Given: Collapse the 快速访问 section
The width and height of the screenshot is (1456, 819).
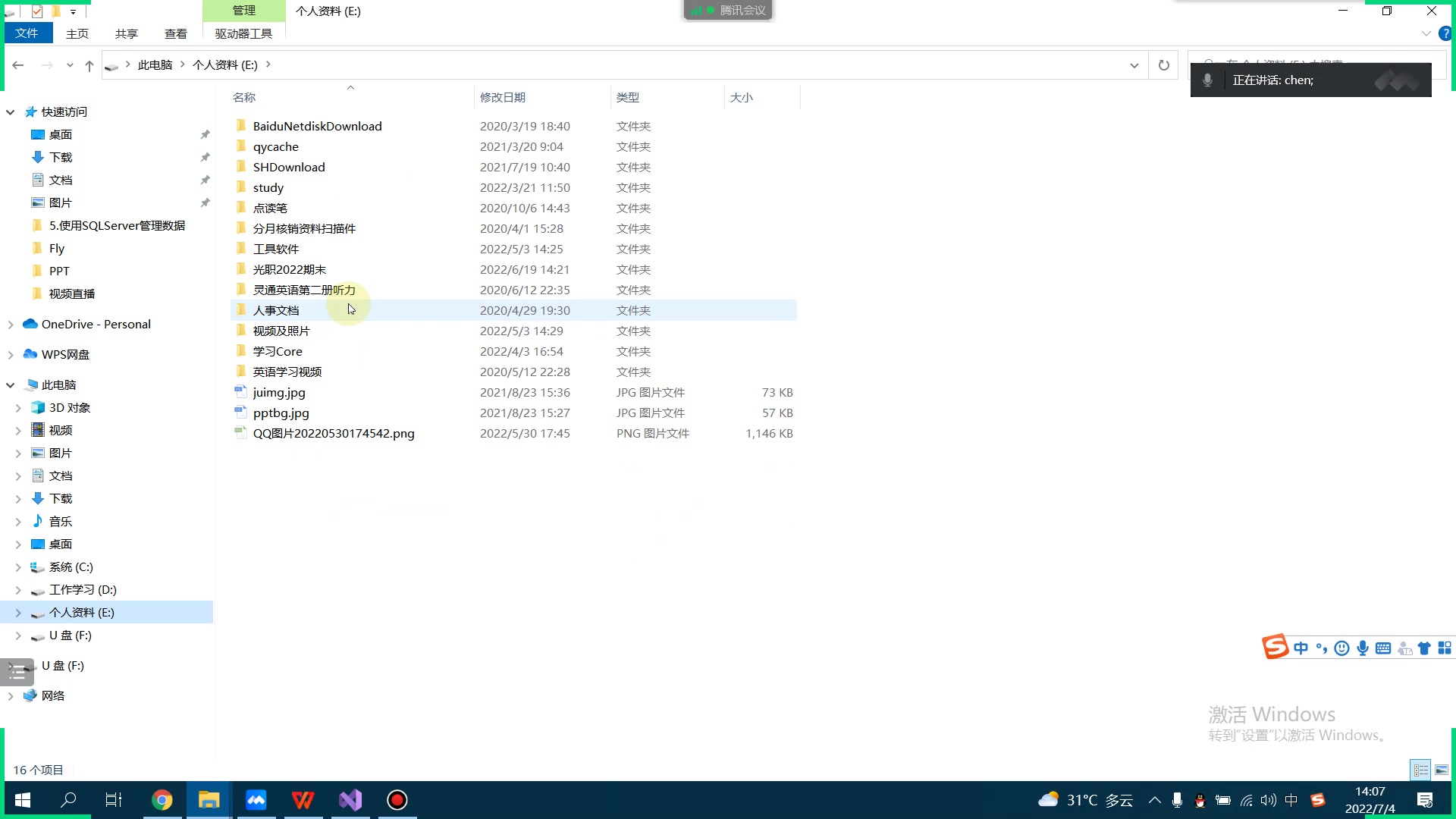Looking at the screenshot, I should [11, 112].
